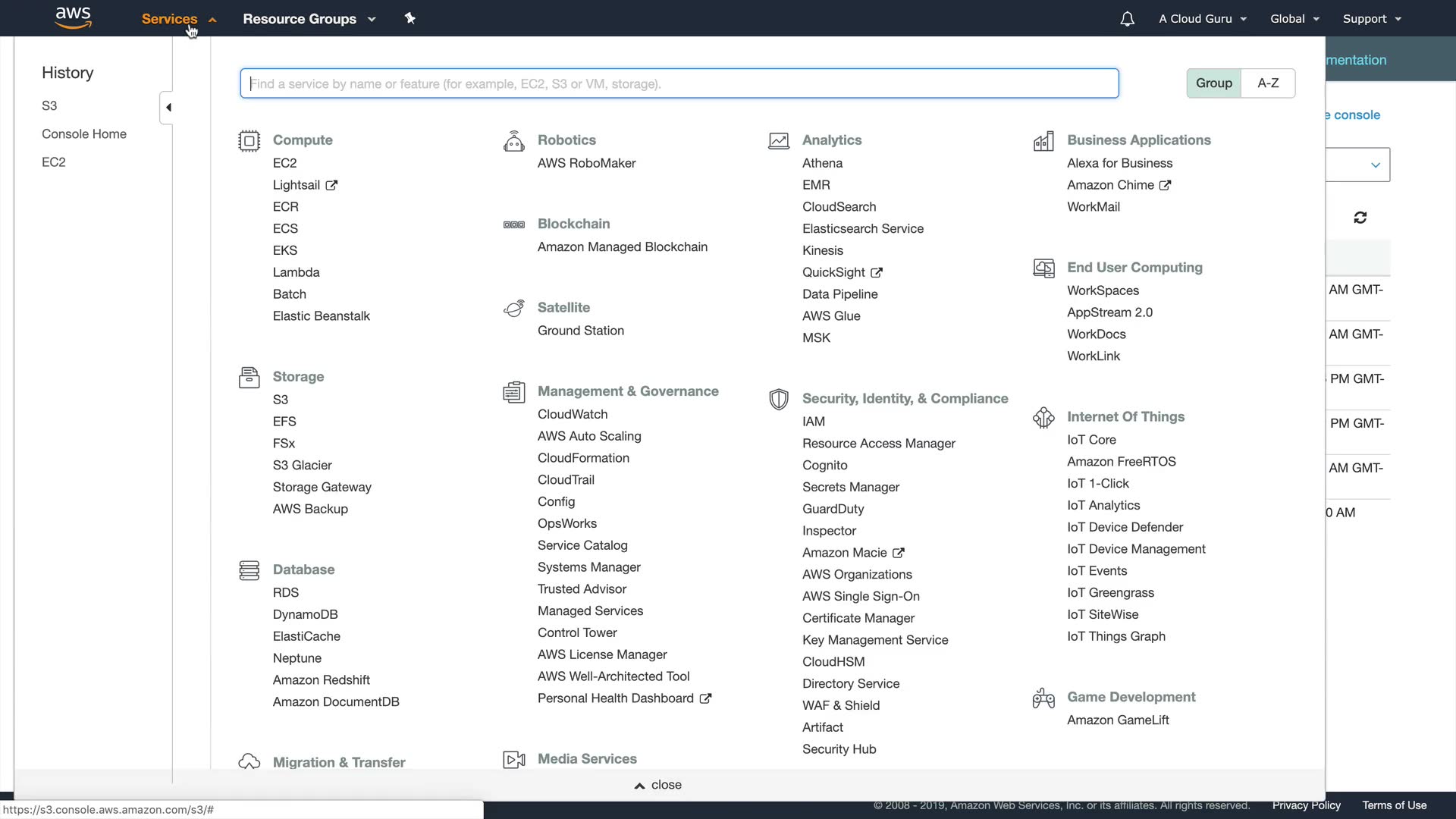
Task: Click the Robotics robot icon
Action: click(x=513, y=141)
